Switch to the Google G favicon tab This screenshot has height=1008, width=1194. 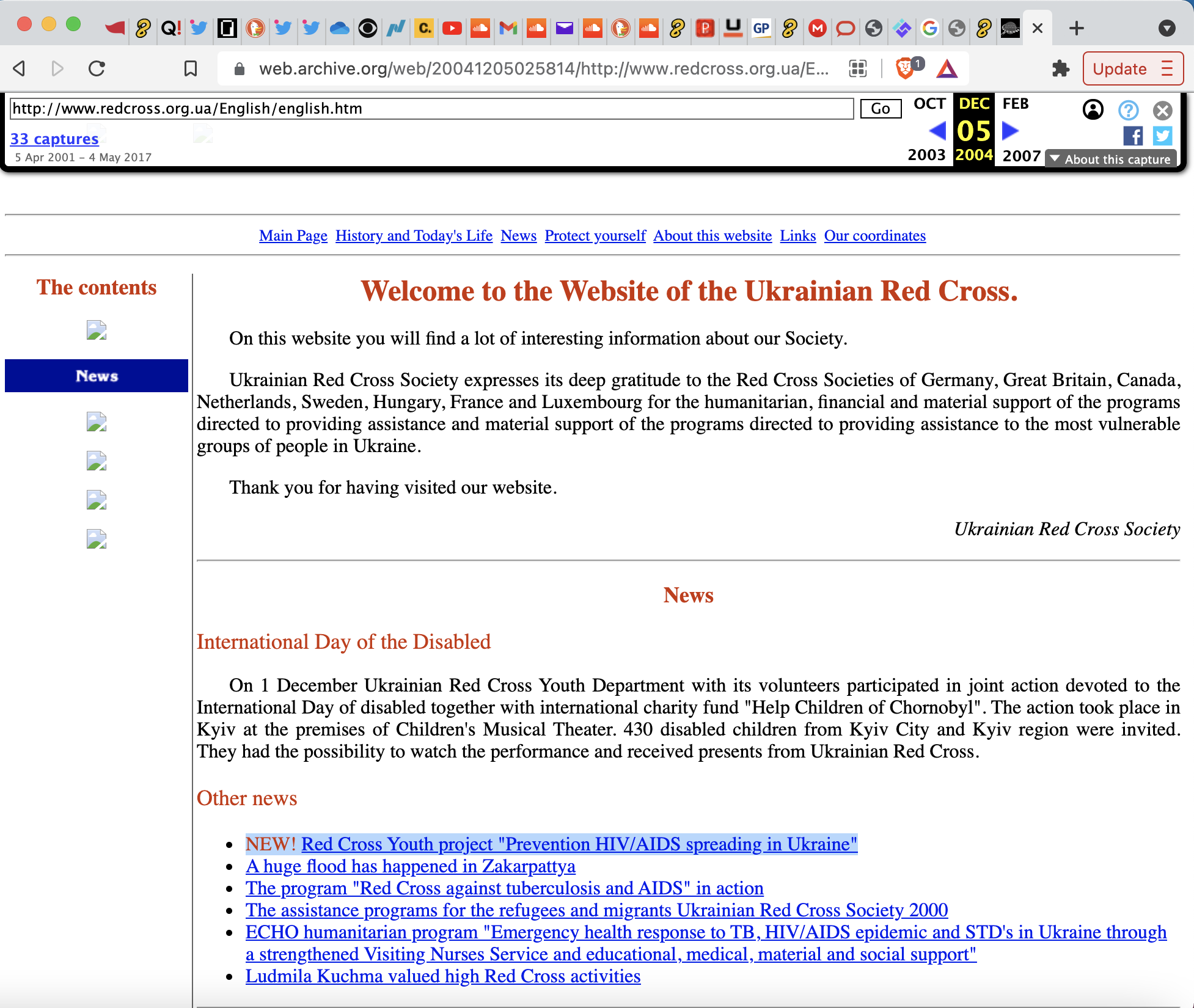[930, 28]
